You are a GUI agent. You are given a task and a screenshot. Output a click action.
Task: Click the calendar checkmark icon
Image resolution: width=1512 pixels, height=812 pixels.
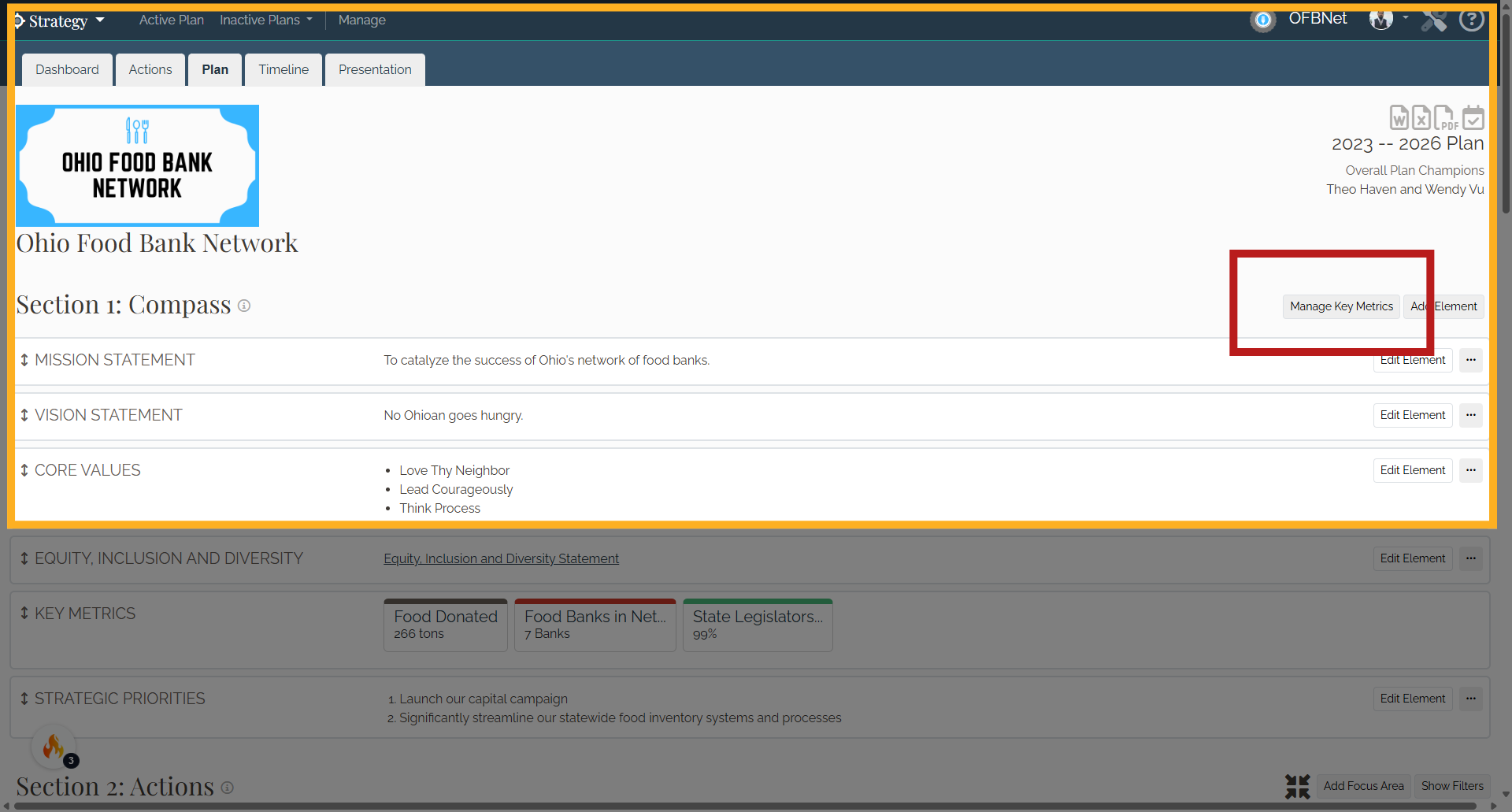1473,117
